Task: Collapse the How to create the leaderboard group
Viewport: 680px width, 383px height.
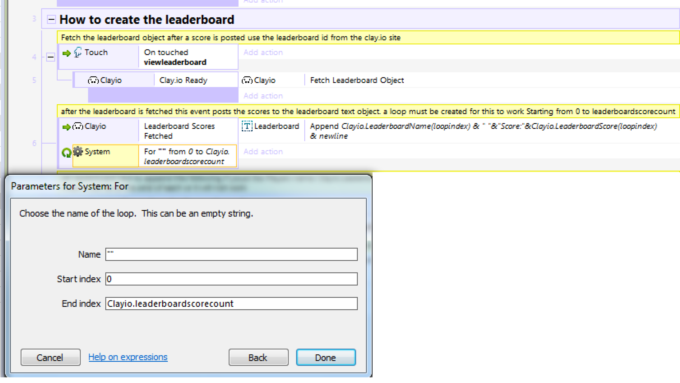Action: pyautogui.click(x=51, y=20)
